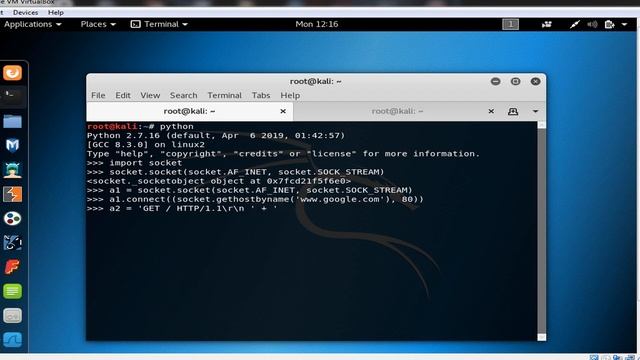This screenshot has height=360, width=640.
Task: Close the terminal window
Action: click(536, 81)
